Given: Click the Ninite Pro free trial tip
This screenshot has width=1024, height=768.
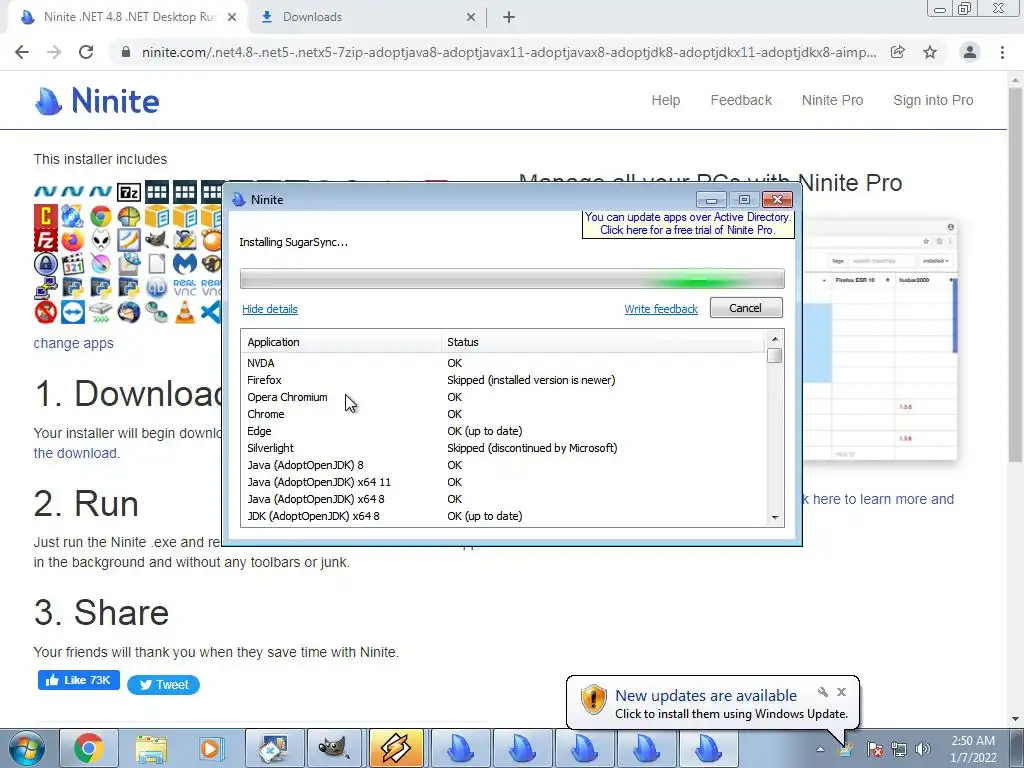Looking at the screenshot, I should 688,223.
